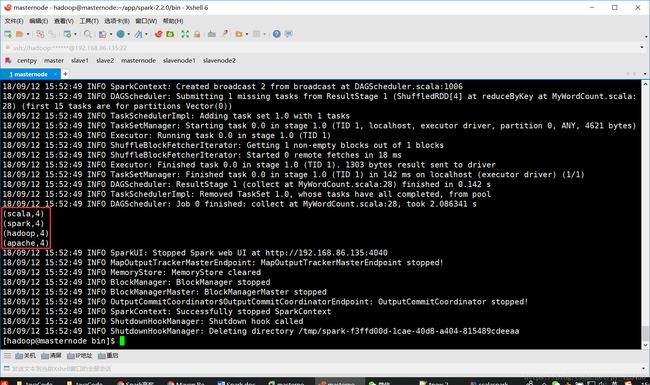
Task: Click the chat bubble feedback icon
Action: click(289, 34)
